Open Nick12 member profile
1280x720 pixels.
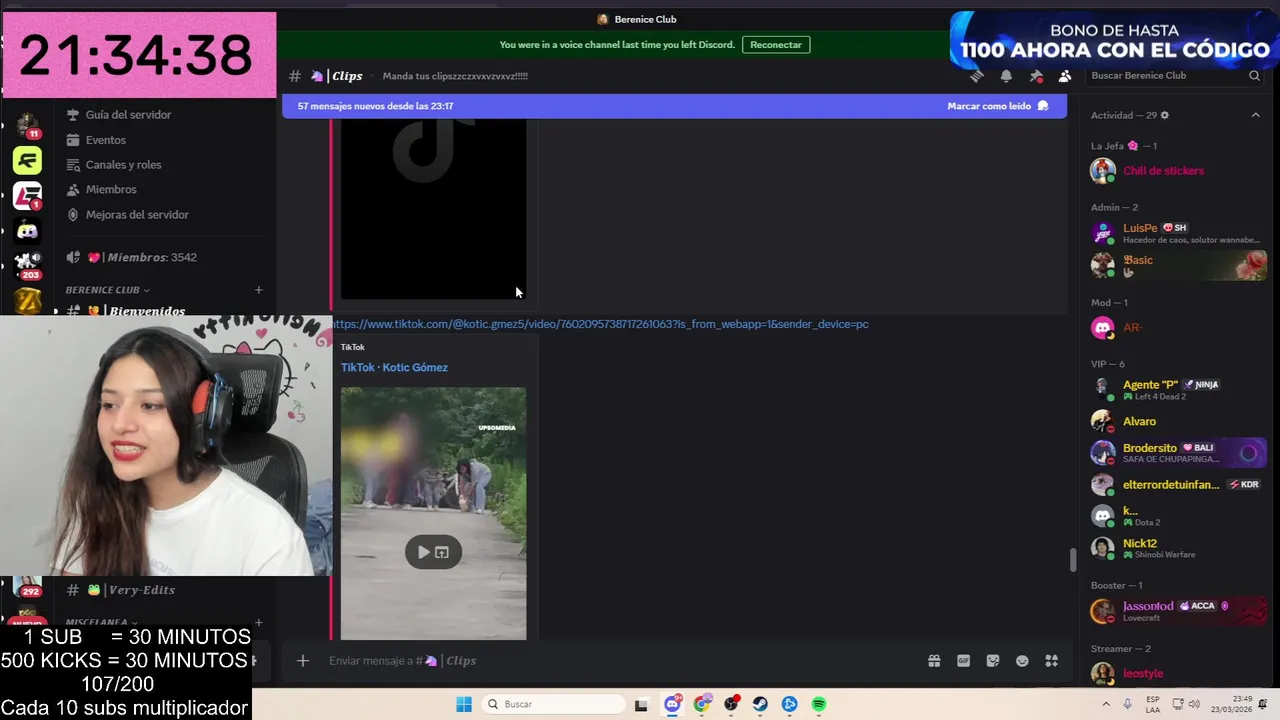[x=1178, y=548]
